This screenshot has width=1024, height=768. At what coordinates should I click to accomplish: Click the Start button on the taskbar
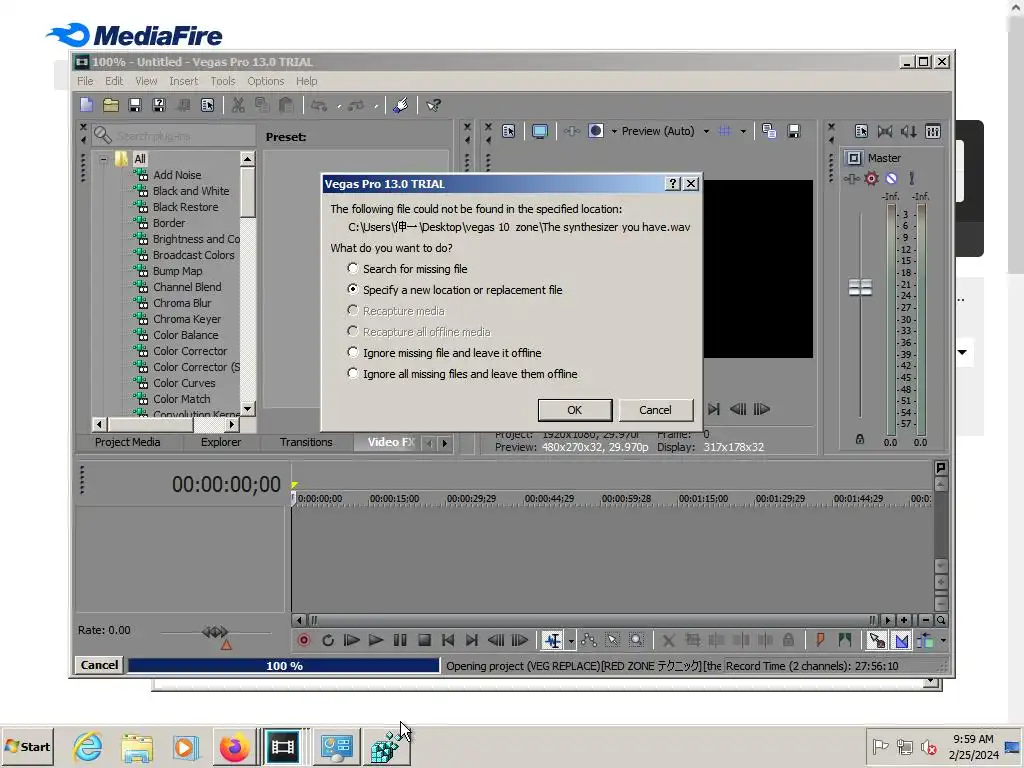pos(28,746)
